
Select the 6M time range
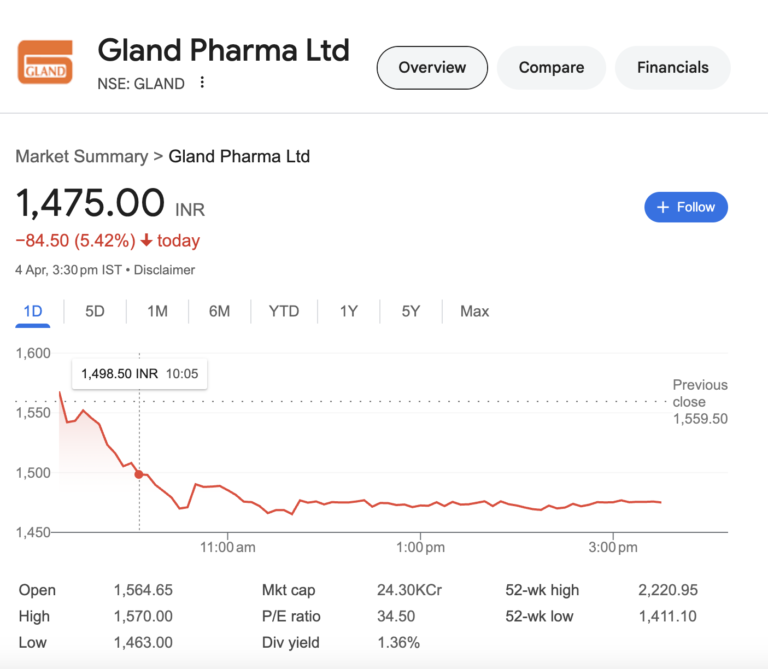pos(220,311)
